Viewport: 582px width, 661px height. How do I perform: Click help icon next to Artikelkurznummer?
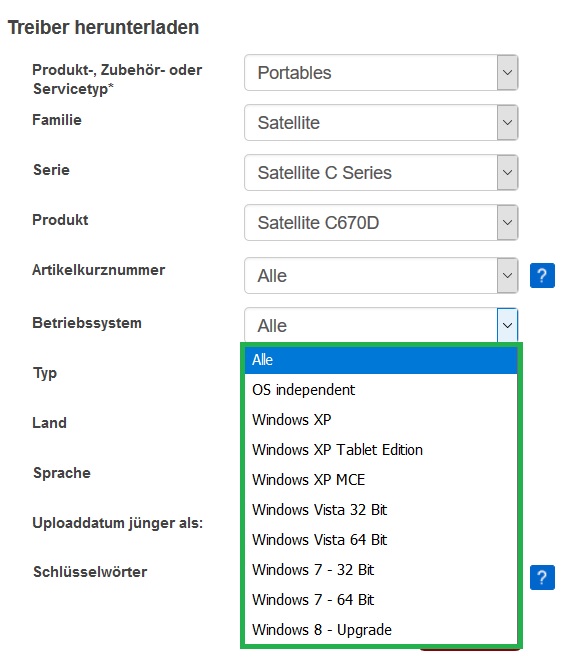click(x=542, y=275)
